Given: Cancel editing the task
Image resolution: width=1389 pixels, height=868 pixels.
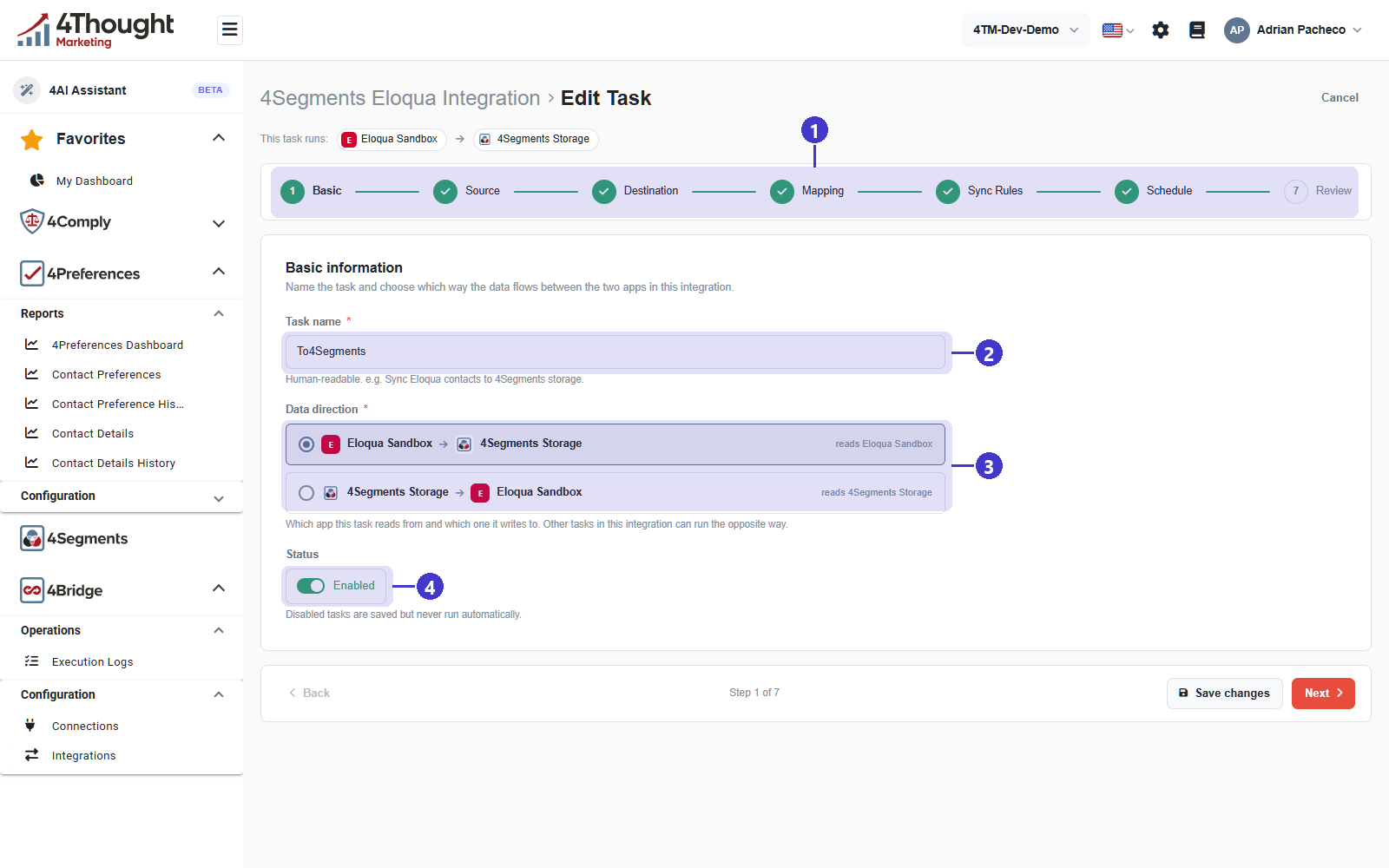Looking at the screenshot, I should (x=1340, y=97).
